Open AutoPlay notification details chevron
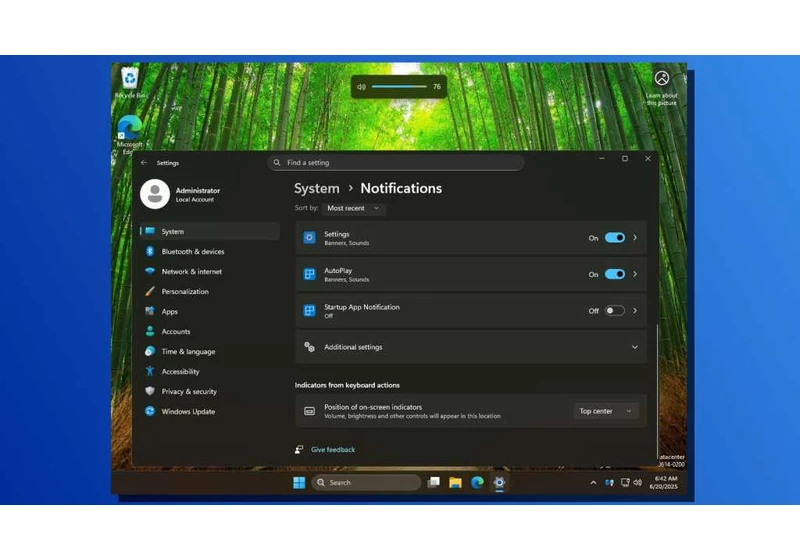 coord(635,274)
